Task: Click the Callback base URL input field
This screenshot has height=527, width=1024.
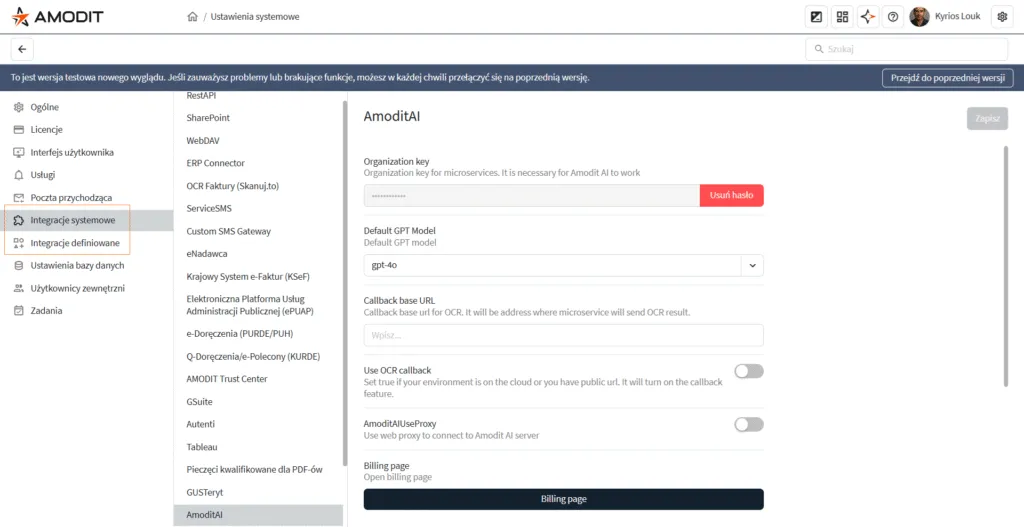Action: [564, 336]
